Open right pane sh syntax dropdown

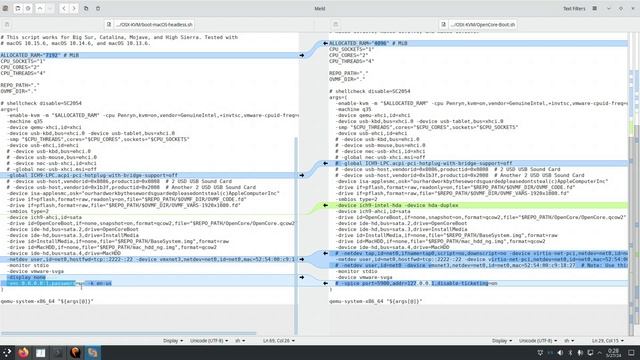coord(569,340)
